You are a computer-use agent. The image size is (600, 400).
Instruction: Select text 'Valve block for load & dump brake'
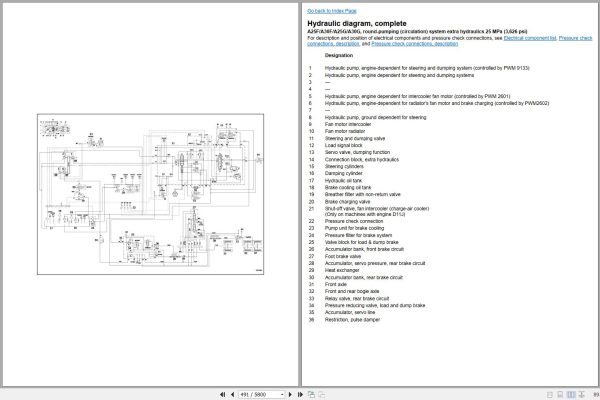tap(362, 242)
